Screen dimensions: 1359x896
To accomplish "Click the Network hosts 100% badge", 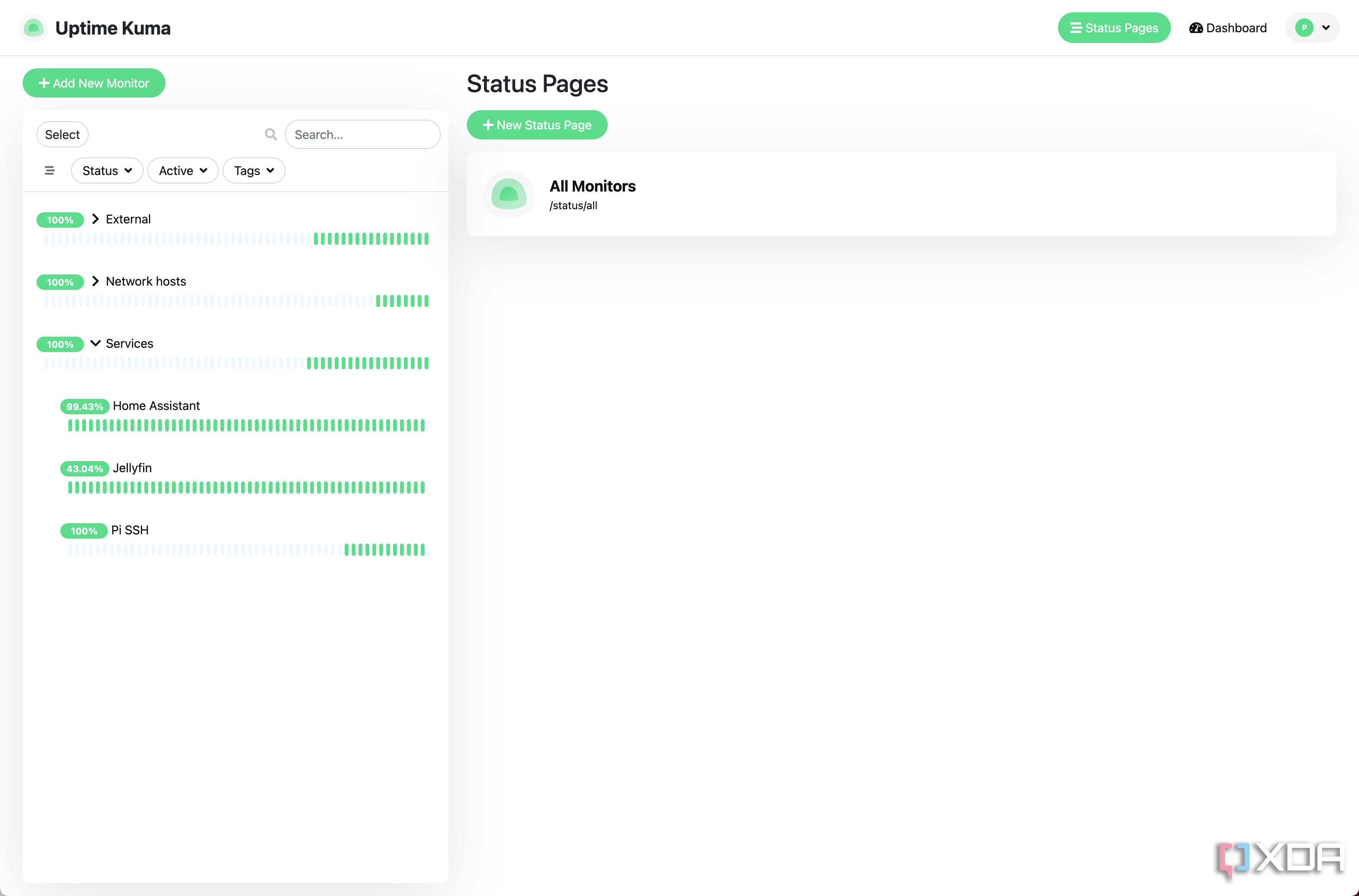I will click(60, 282).
